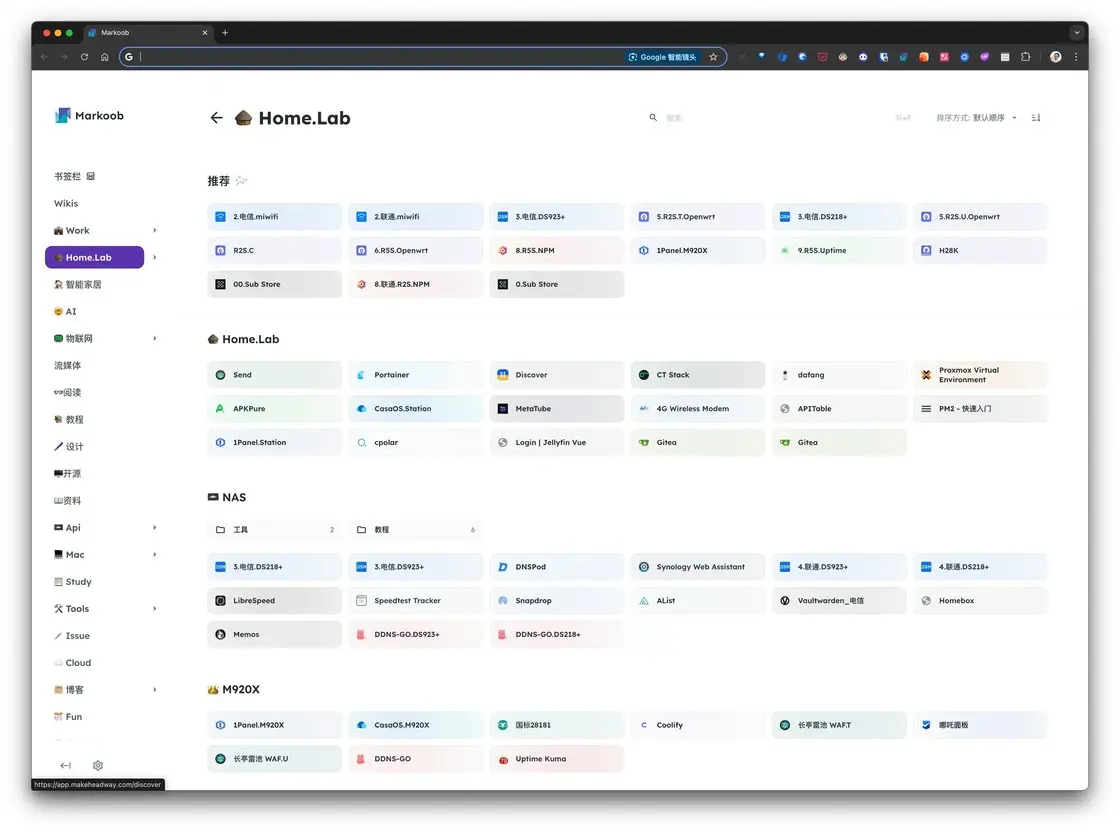Open the 教程 folder under NAS
The height and width of the screenshot is (832, 1120).
(x=416, y=530)
